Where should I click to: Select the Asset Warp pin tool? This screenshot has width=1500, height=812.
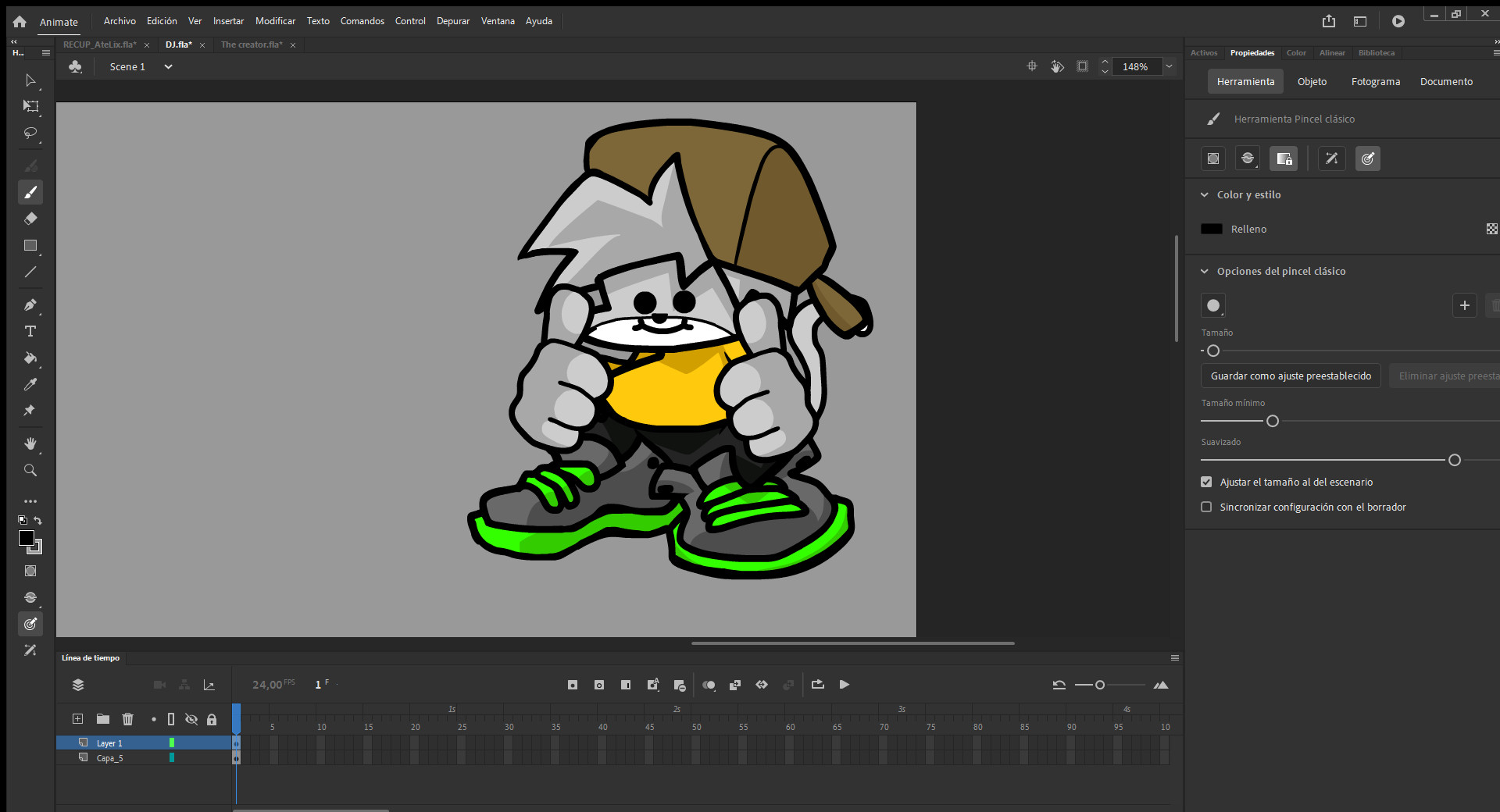point(30,411)
